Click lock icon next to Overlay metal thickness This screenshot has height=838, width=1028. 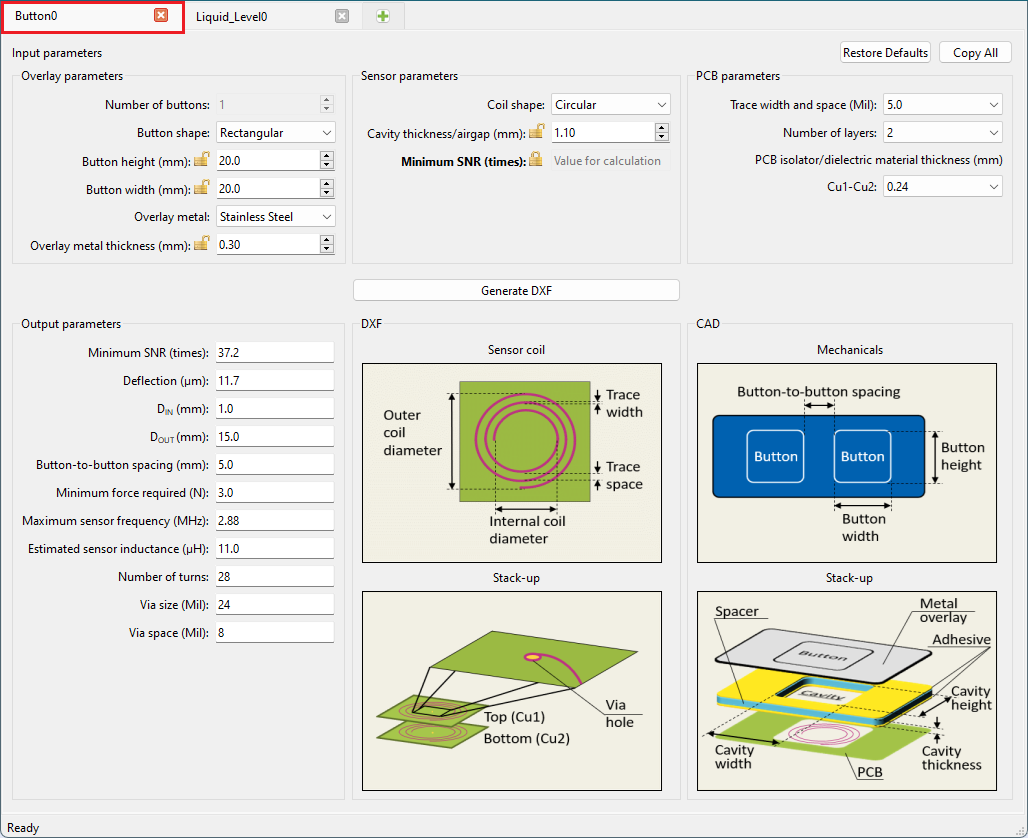201,244
